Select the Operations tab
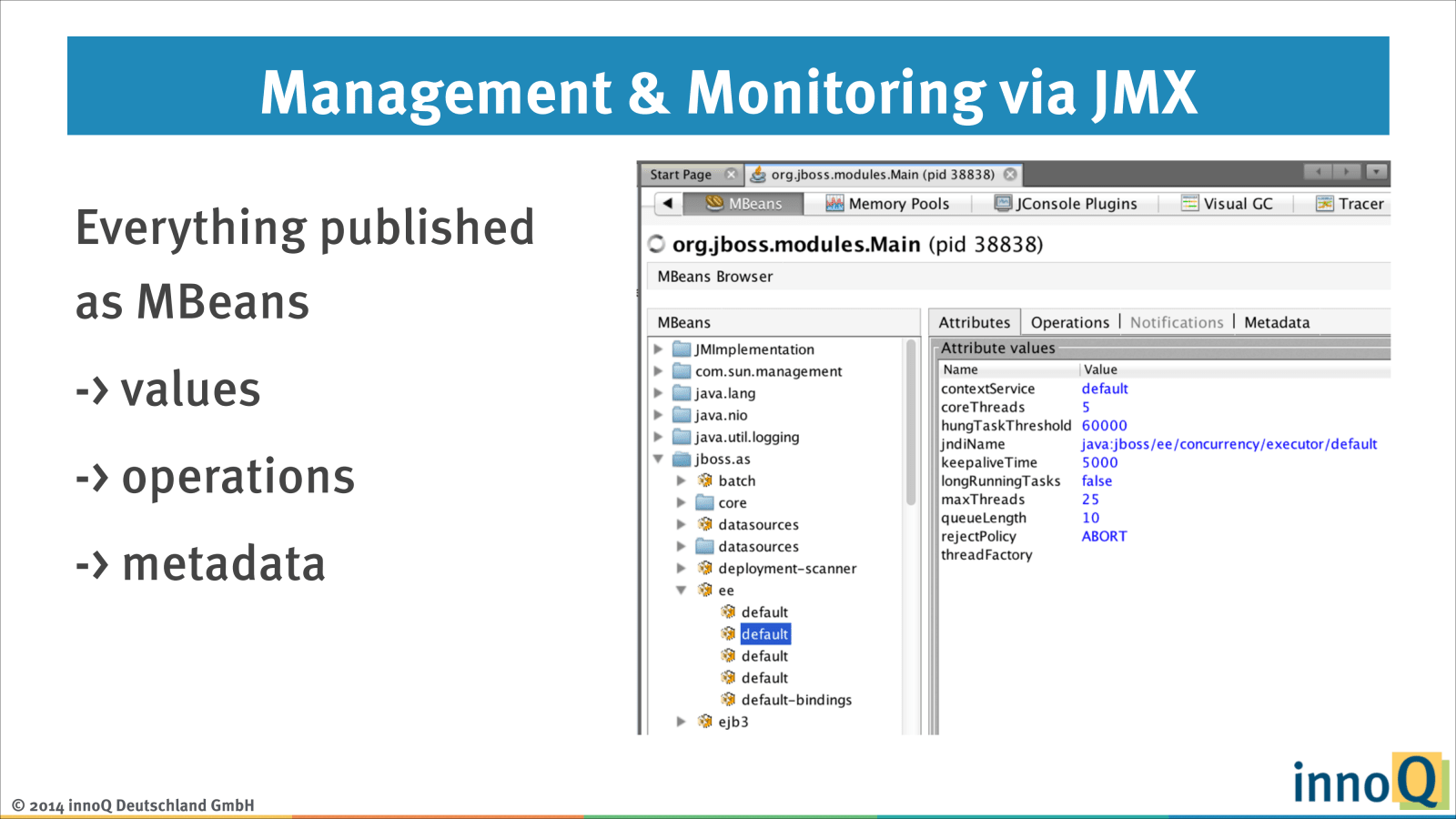 [x=1070, y=322]
